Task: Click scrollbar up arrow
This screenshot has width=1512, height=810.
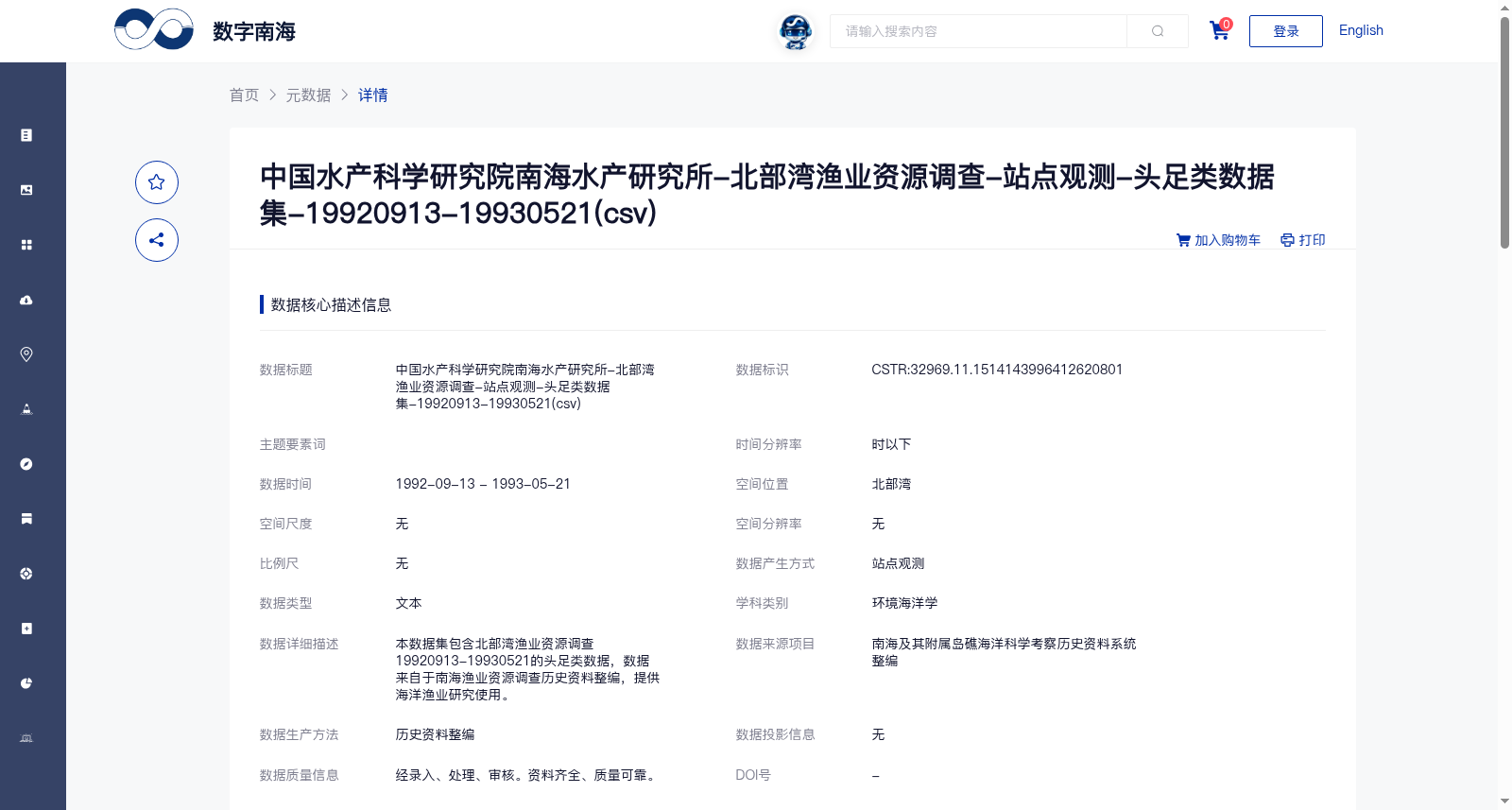Action: [x=1504, y=8]
